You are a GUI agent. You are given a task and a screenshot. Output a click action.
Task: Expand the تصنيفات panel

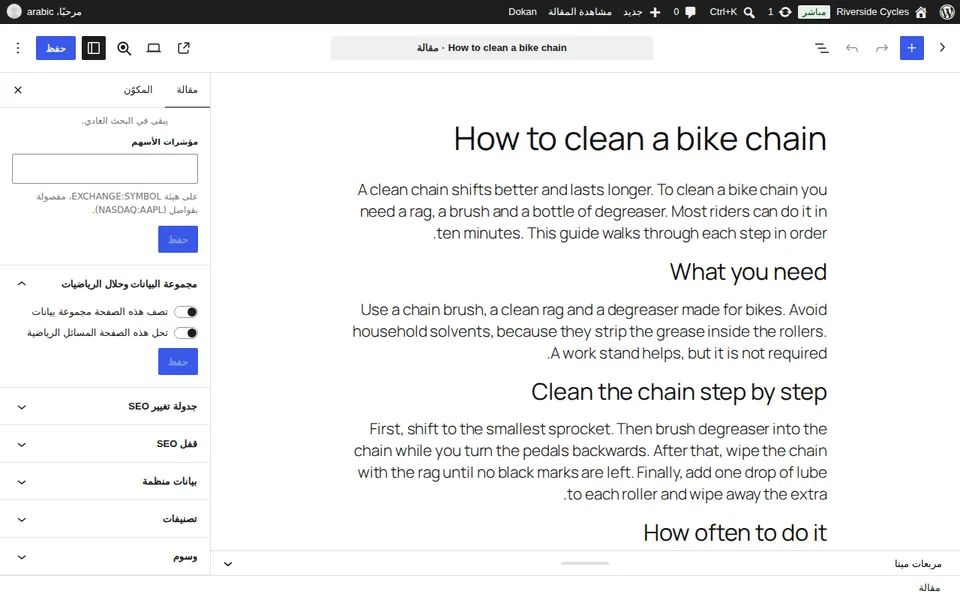coord(105,519)
